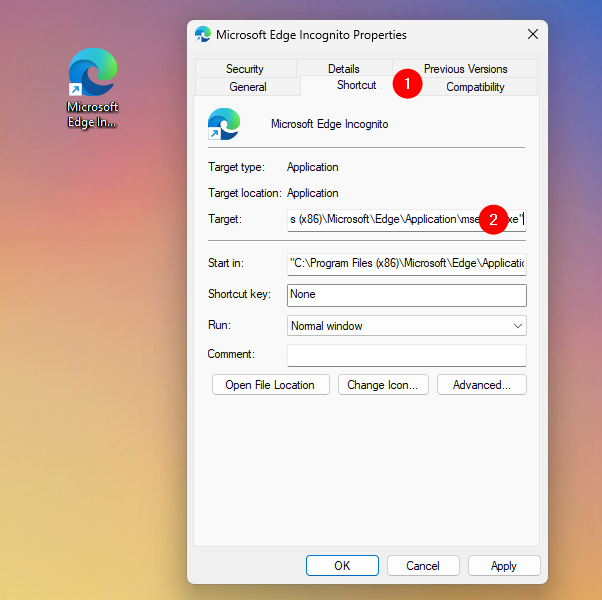602x600 pixels.
Task: Click the Change Icon button
Action: click(x=383, y=385)
